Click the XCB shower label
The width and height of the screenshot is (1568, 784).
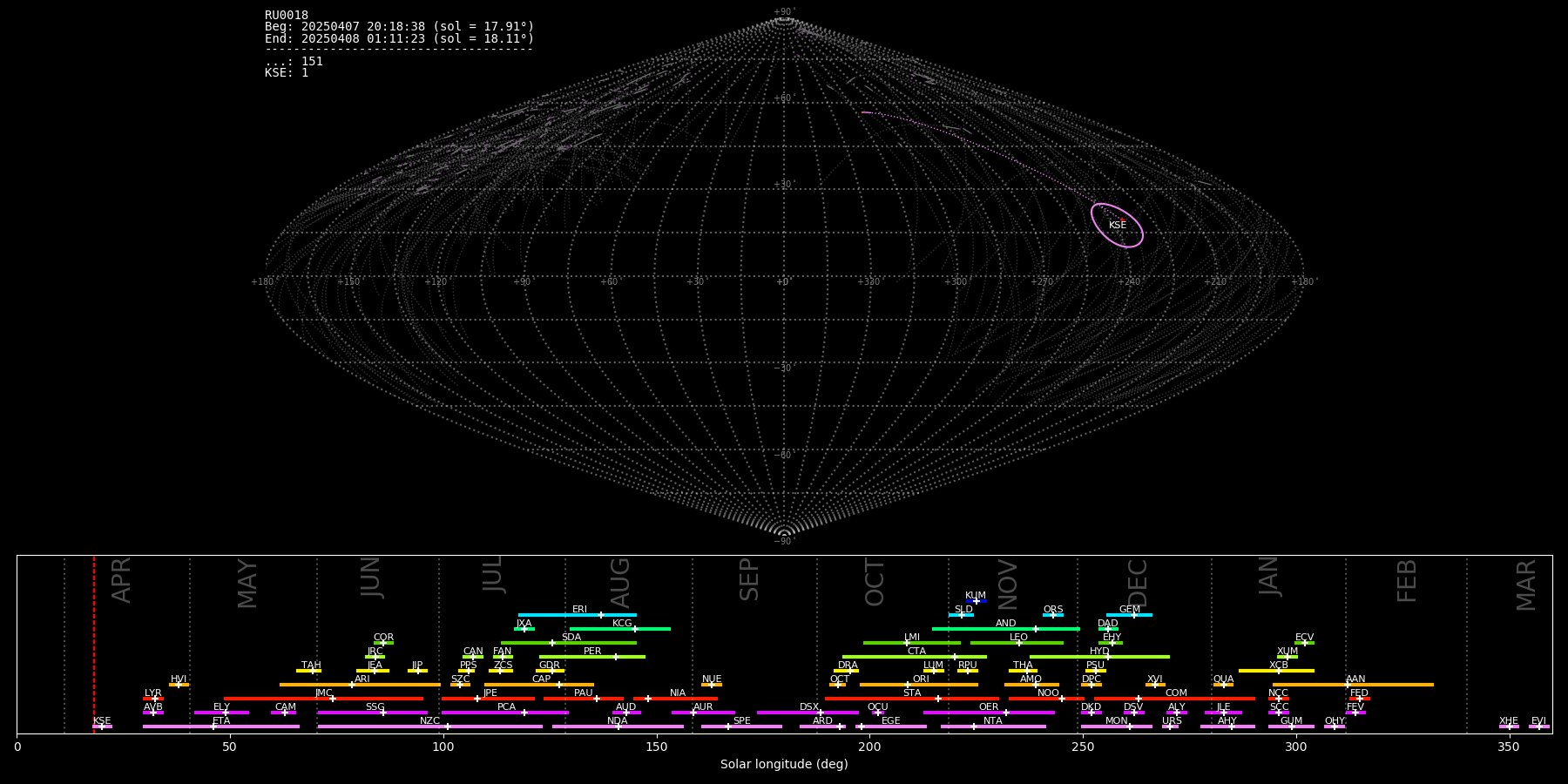tap(1279, 666)
